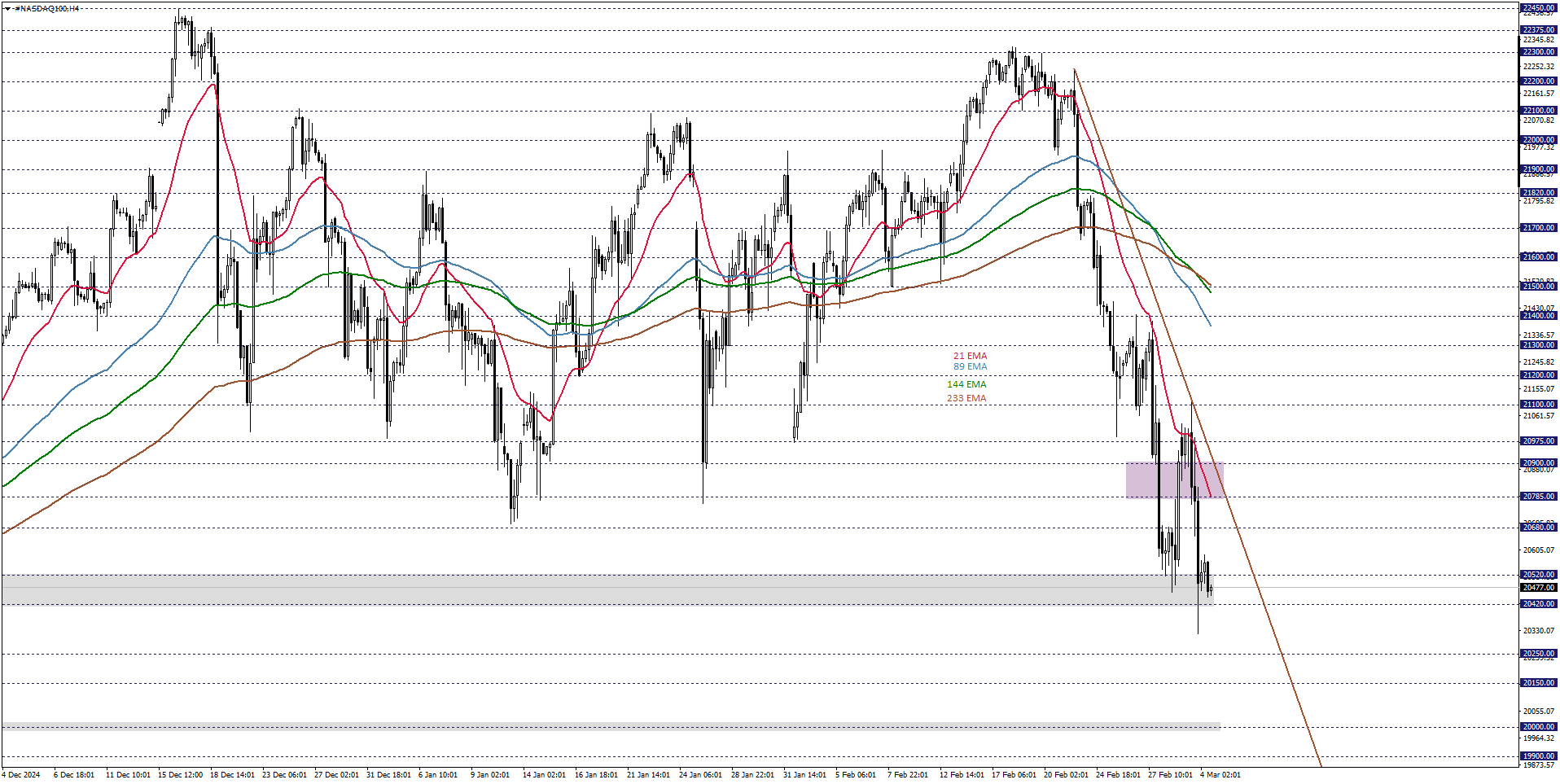Image resolution: width=1560 pixels, height=784 pixels.
Task: Select the 89 EMA label
Action: [970, 366]
